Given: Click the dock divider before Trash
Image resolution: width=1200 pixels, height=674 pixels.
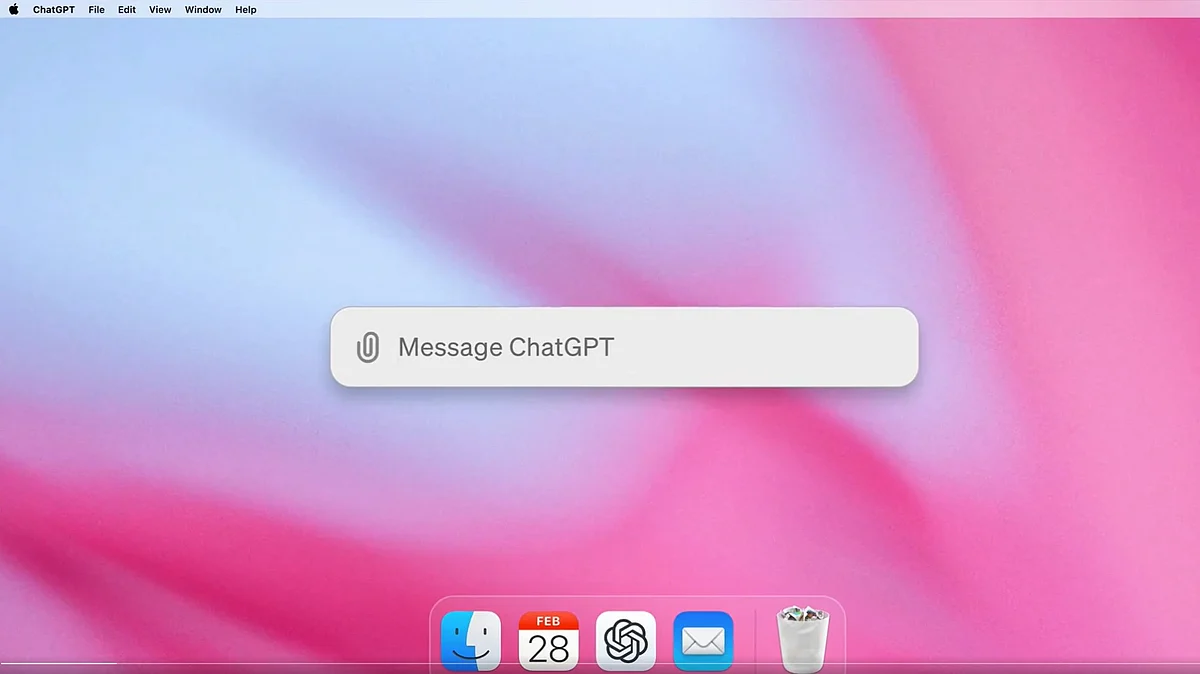Looking at the screenshot, I should [755, 640].
